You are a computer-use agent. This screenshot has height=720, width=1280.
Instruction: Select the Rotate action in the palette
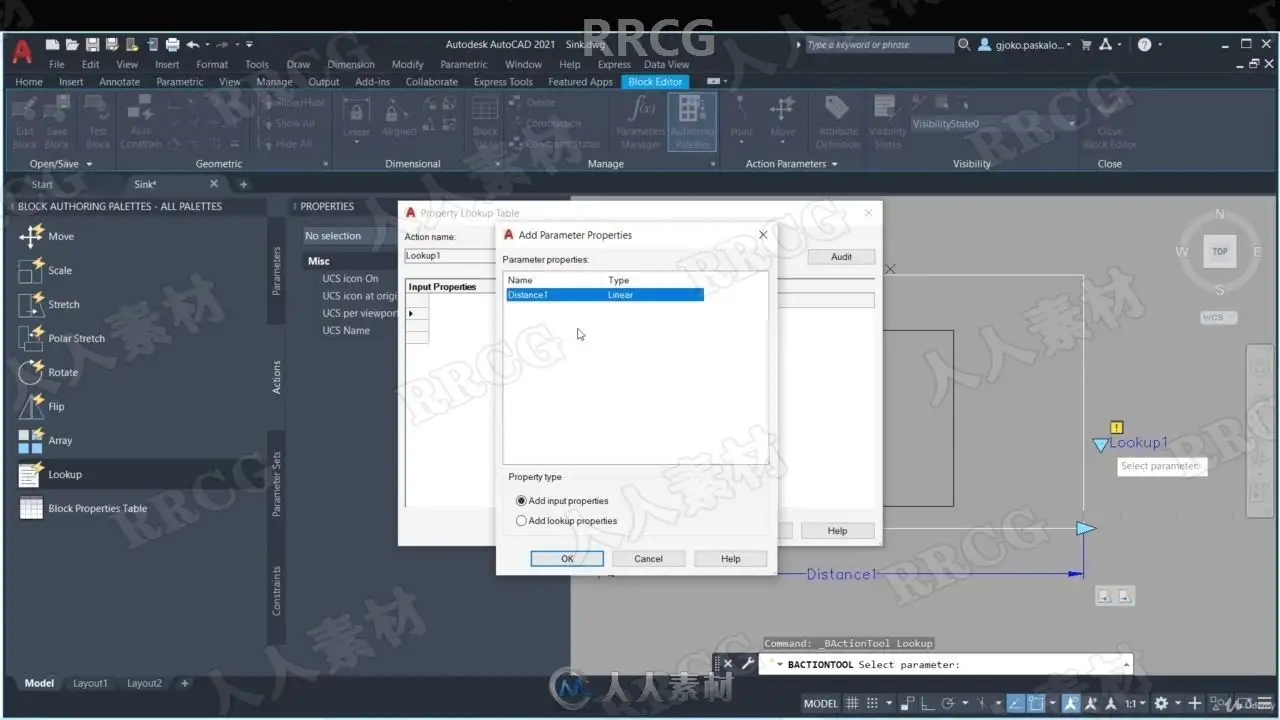click(47, 373)
